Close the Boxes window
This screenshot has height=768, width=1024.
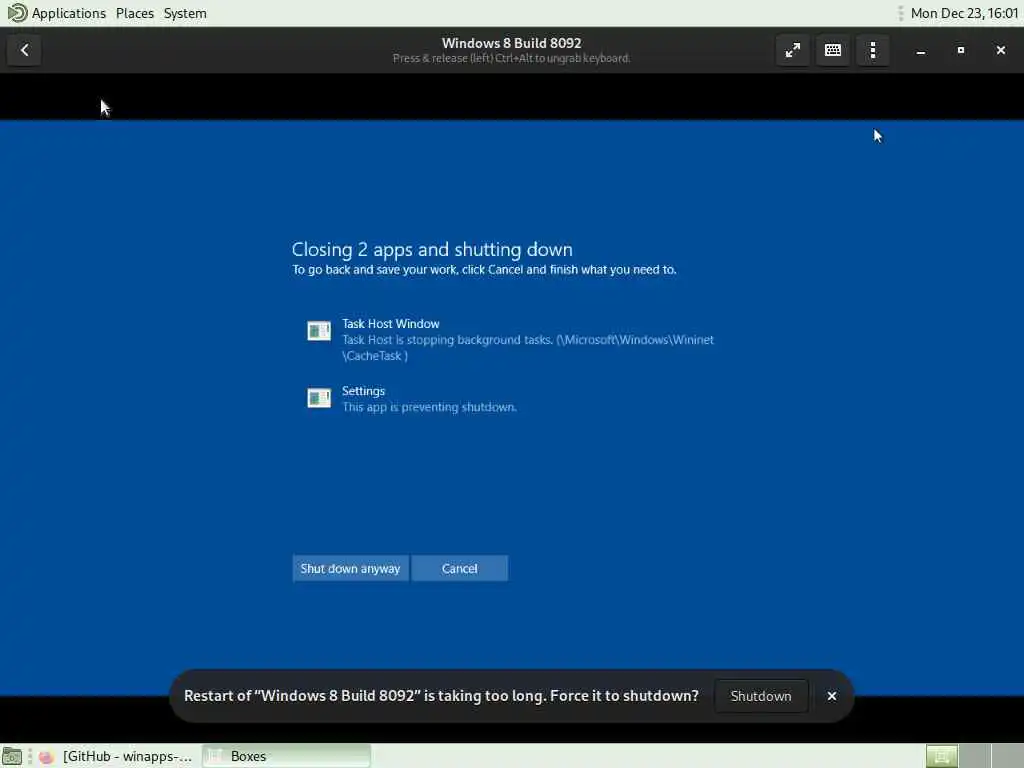[1000, 50]
